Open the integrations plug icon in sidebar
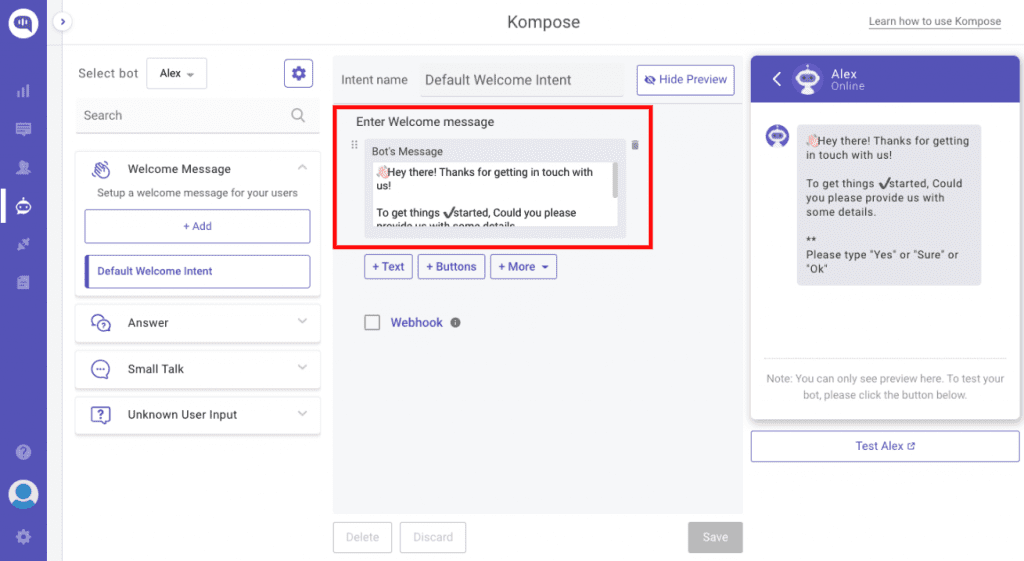1024x561 pixels. pyautogui.click(x=23, y=244)
